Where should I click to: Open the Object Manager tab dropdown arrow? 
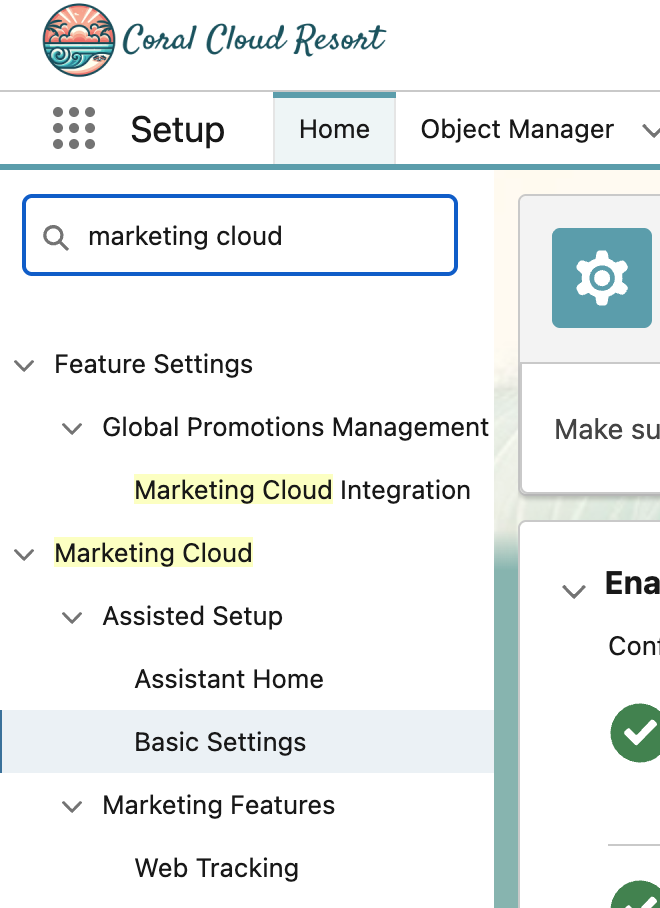650,131
